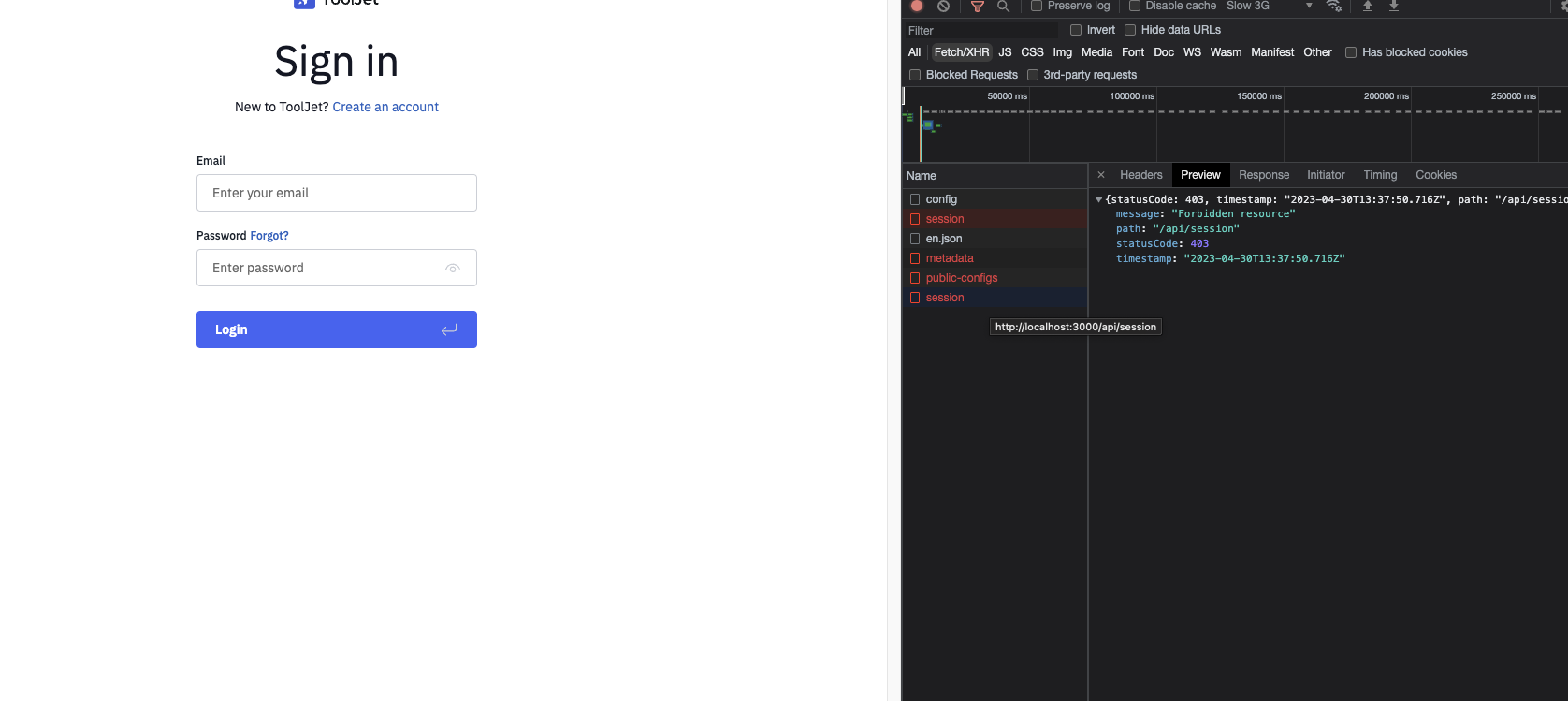
Task: Click the Login button
Action: pyautogui.click(x=337, y=329)
